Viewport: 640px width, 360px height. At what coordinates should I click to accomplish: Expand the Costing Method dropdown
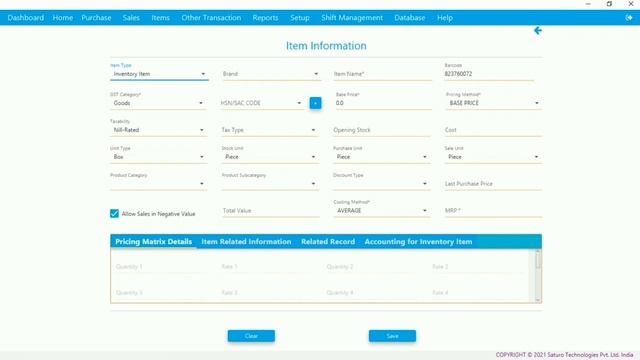pyautogui.click(x=381, y=211)
